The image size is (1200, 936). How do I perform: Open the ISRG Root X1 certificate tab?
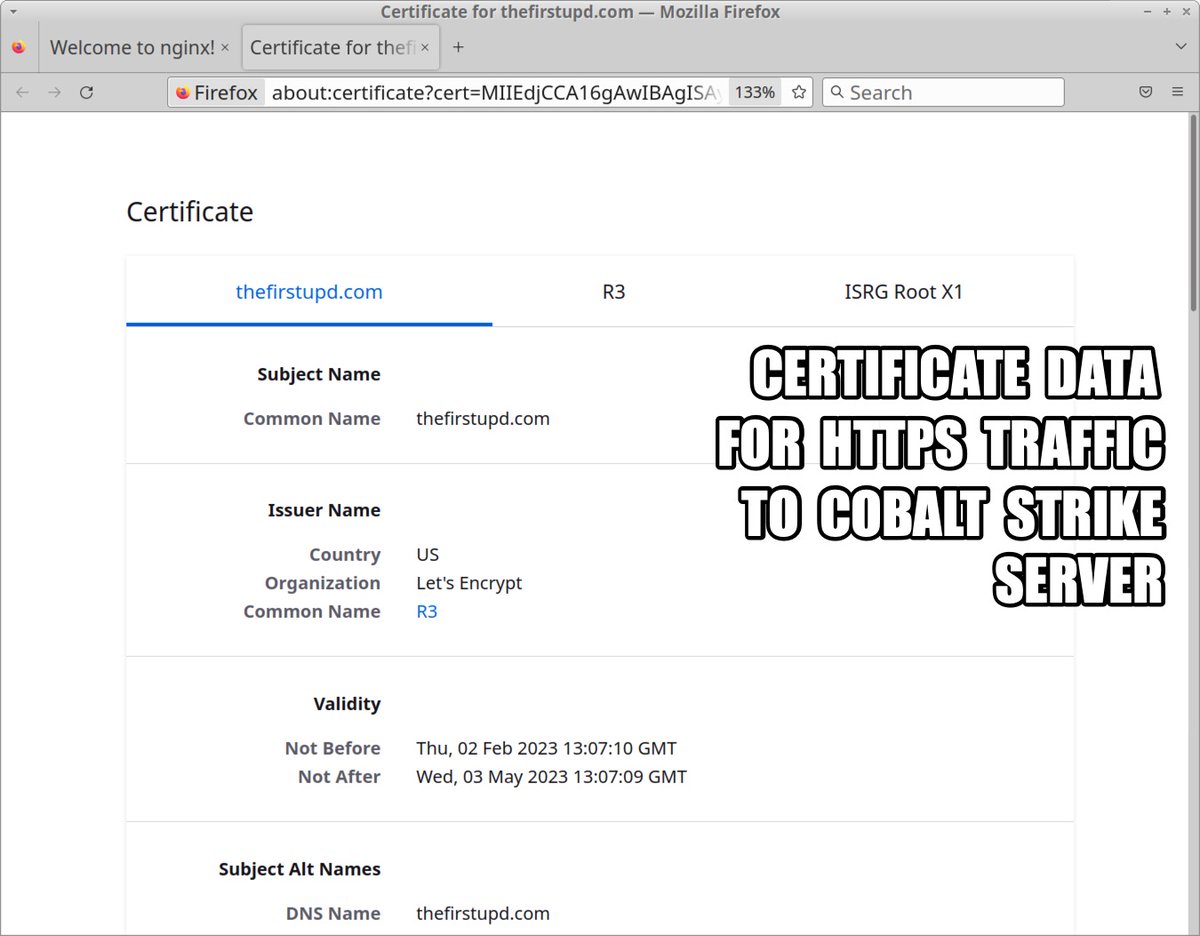tap(903, 292)
